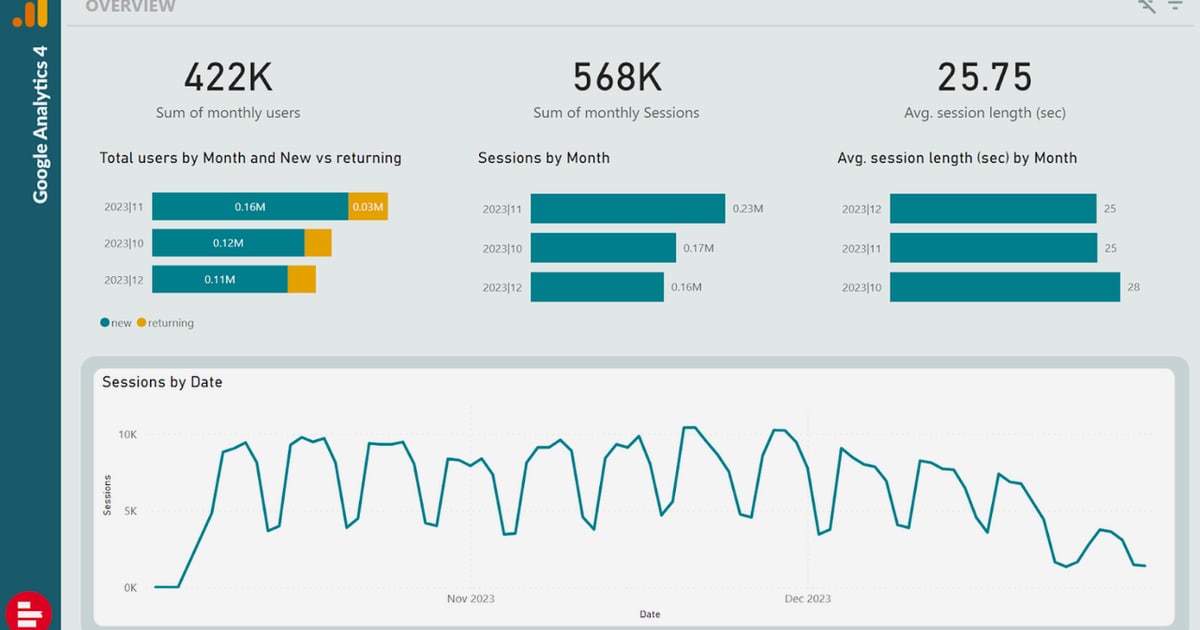Click the '0K' y-axis label

[131, 588]
